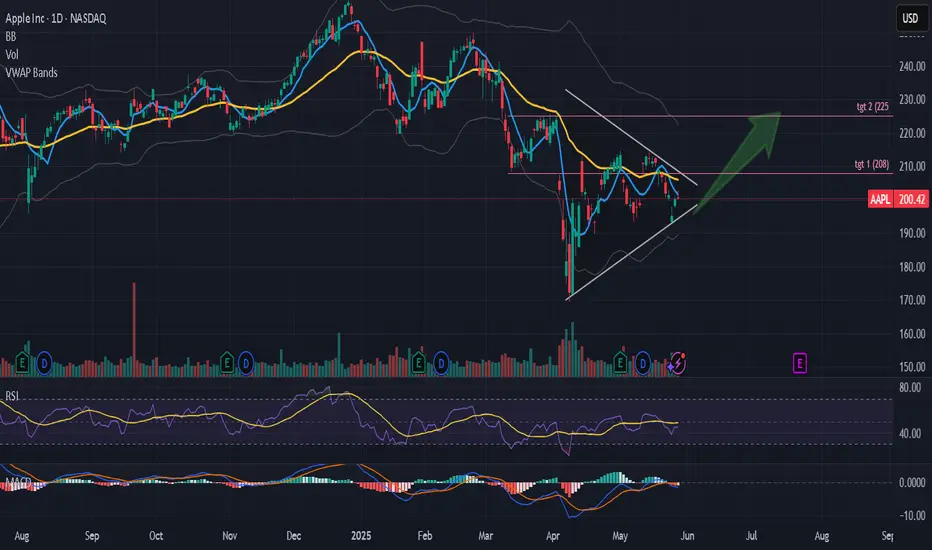The height and width of the screenshot is (550, 932).
Task: Click the Aug label on time axis
Action: click(21, 536)
